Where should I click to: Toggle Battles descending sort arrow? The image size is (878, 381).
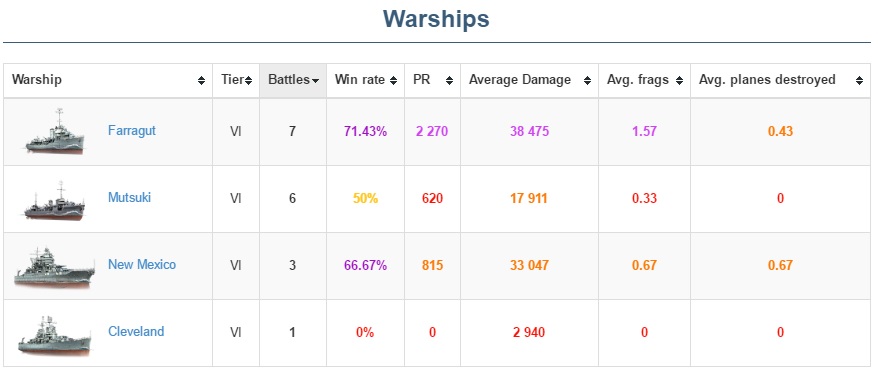click(315, 81)
